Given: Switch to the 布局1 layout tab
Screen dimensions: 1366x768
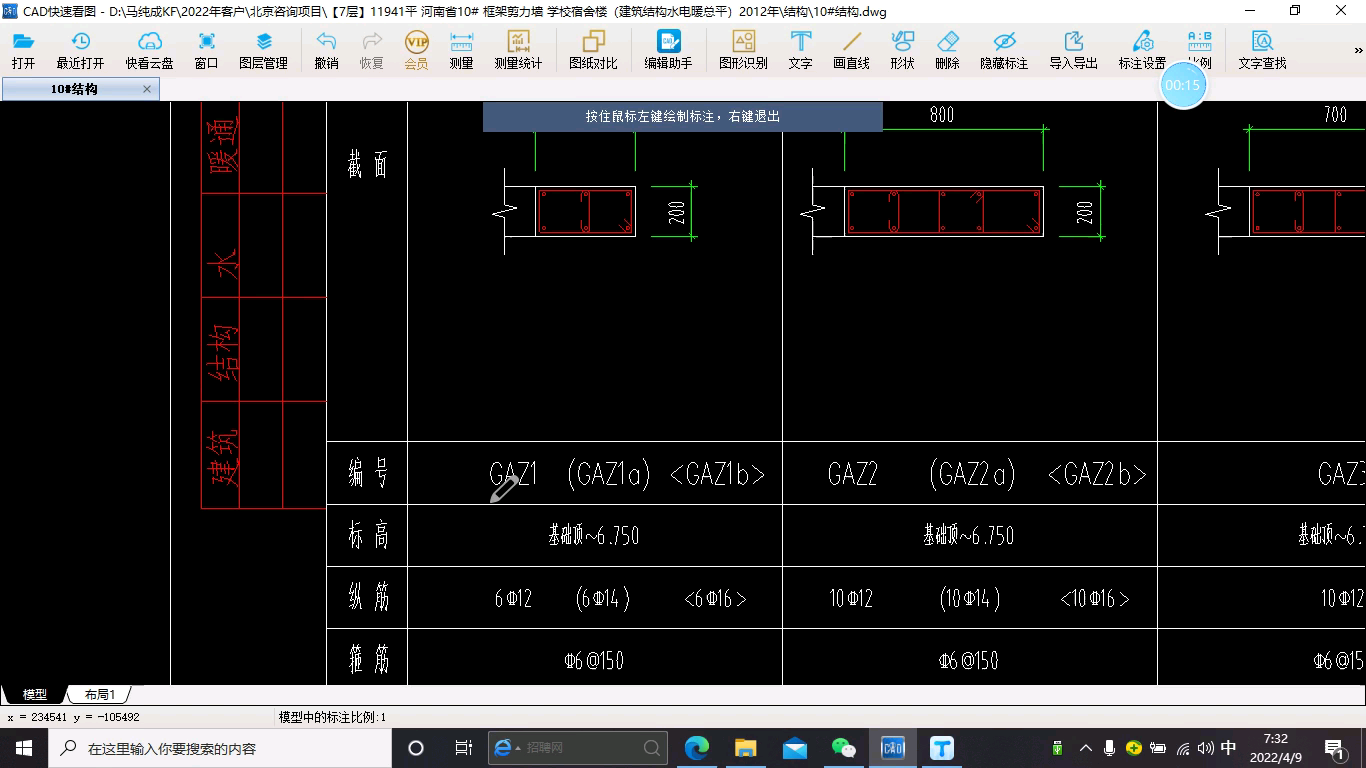Looking at the screenshot, I should [x=98, y=692].
